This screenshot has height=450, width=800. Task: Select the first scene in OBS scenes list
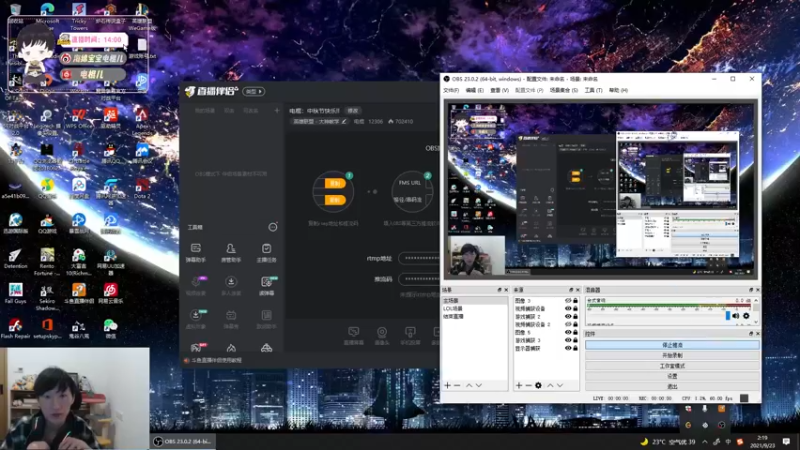tap(475, 301)
